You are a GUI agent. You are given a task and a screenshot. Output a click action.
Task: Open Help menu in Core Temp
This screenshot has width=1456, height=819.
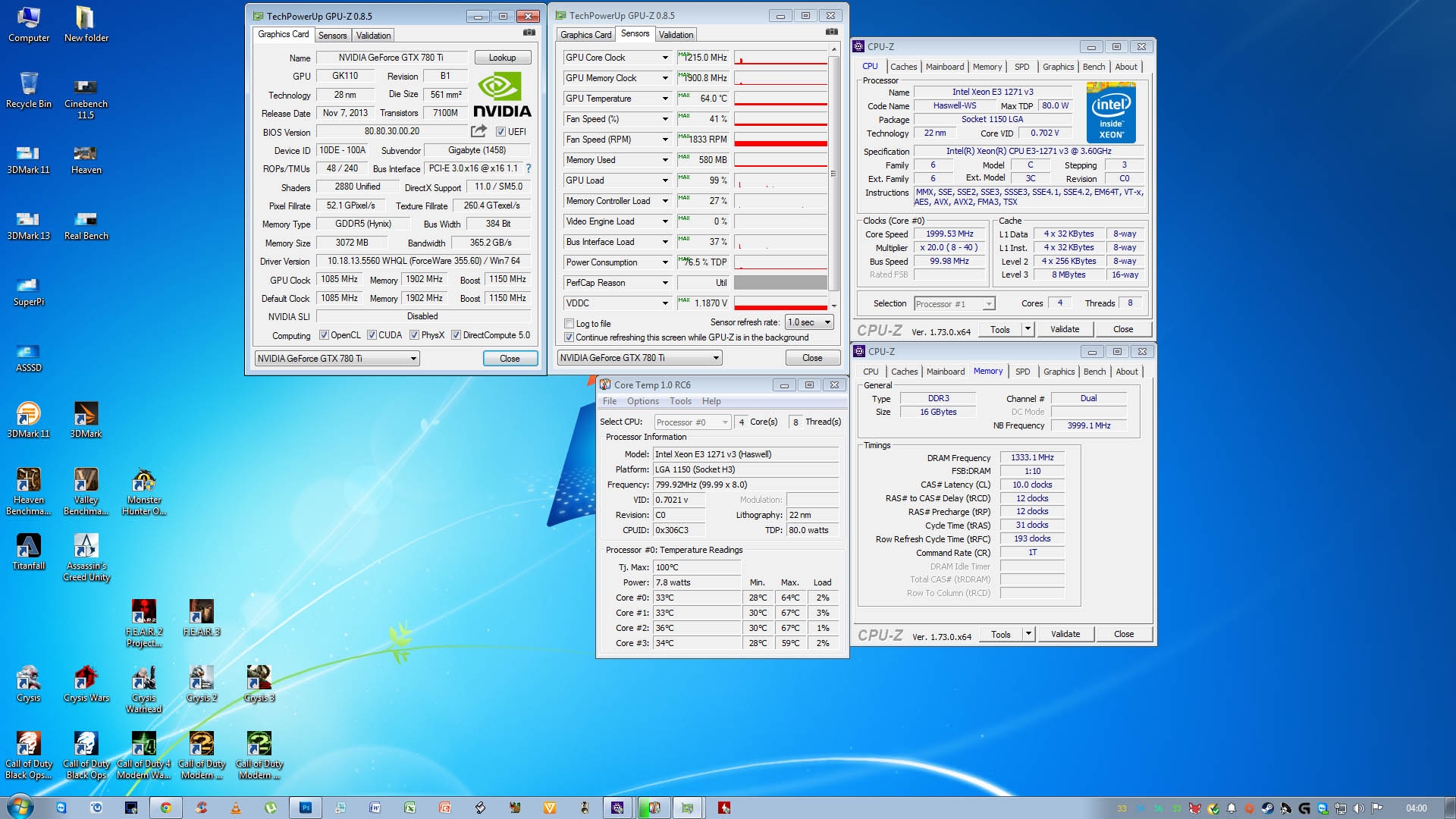point(711,401)
